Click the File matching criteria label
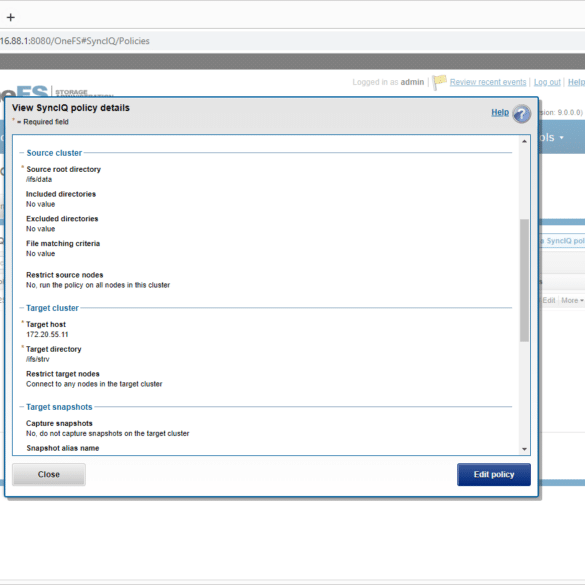Image resolution: width=585 pixels, height=585 pixels. [x=63, y=244]
